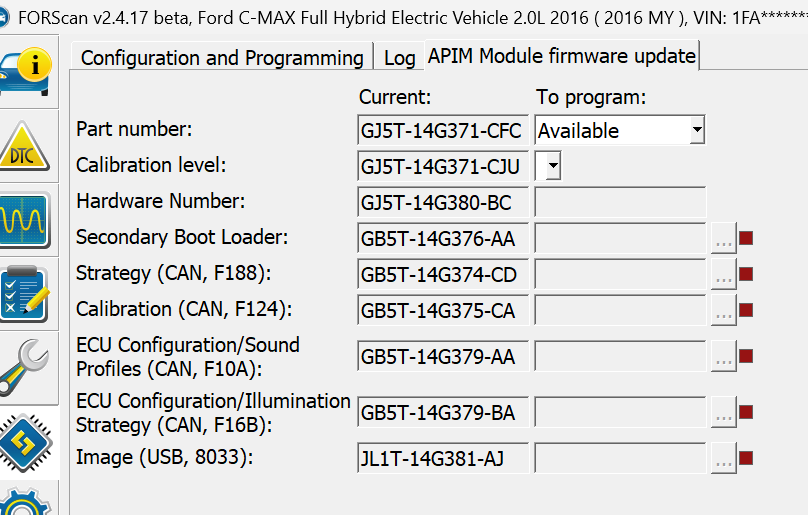Viewport: 808px width, 515px height.
Task: Select the APIM Module firmware update tab
Action: click(x=562, y=56)
